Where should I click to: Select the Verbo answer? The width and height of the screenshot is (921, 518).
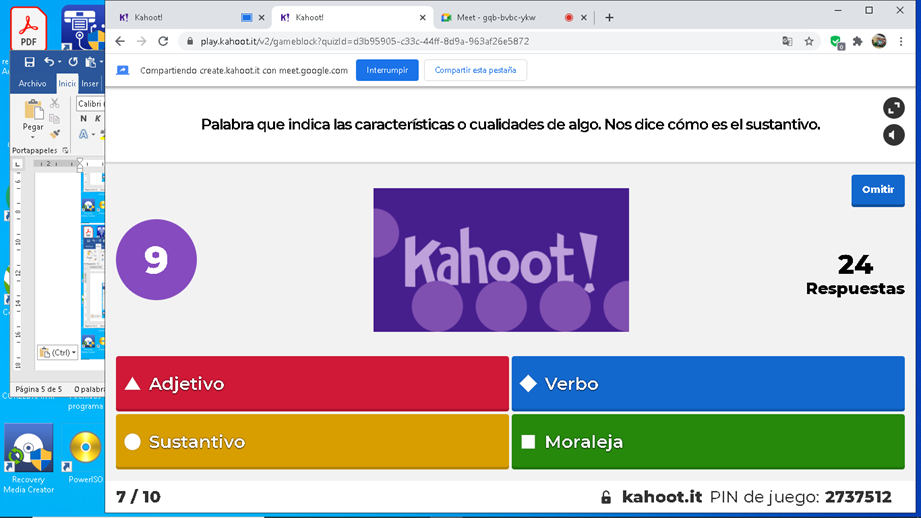point(708,384)
